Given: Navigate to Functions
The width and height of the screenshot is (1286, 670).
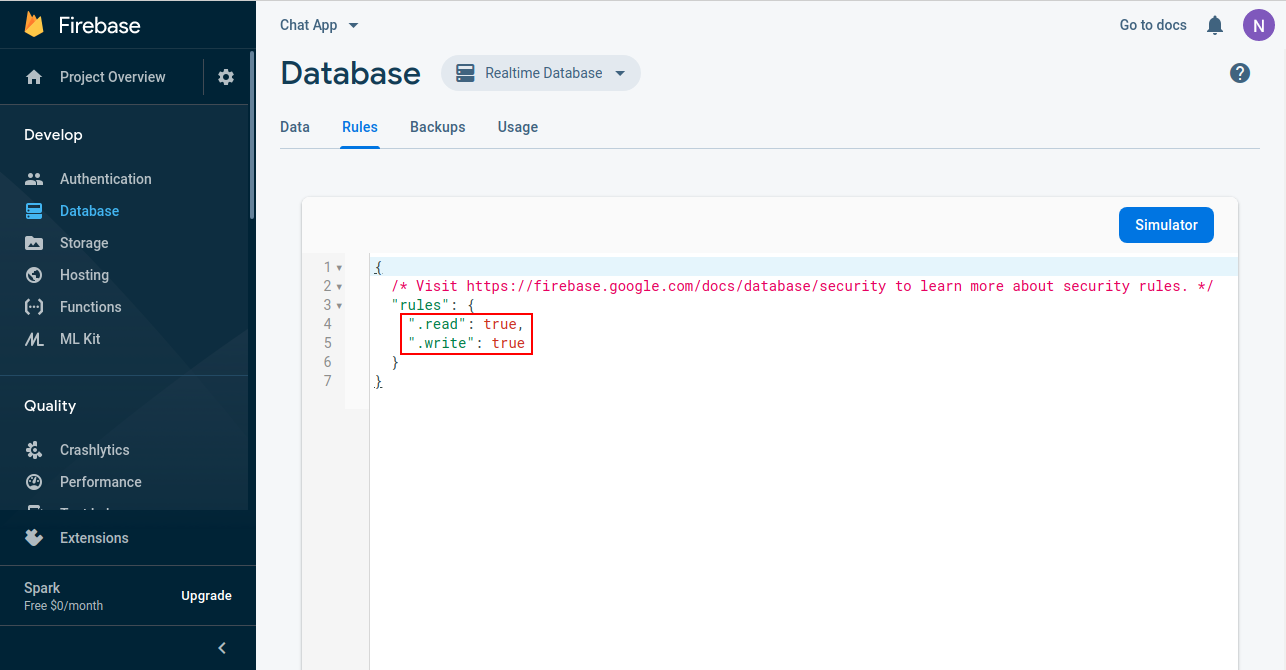Looking at the screenshot, I should tap(92, 306).
